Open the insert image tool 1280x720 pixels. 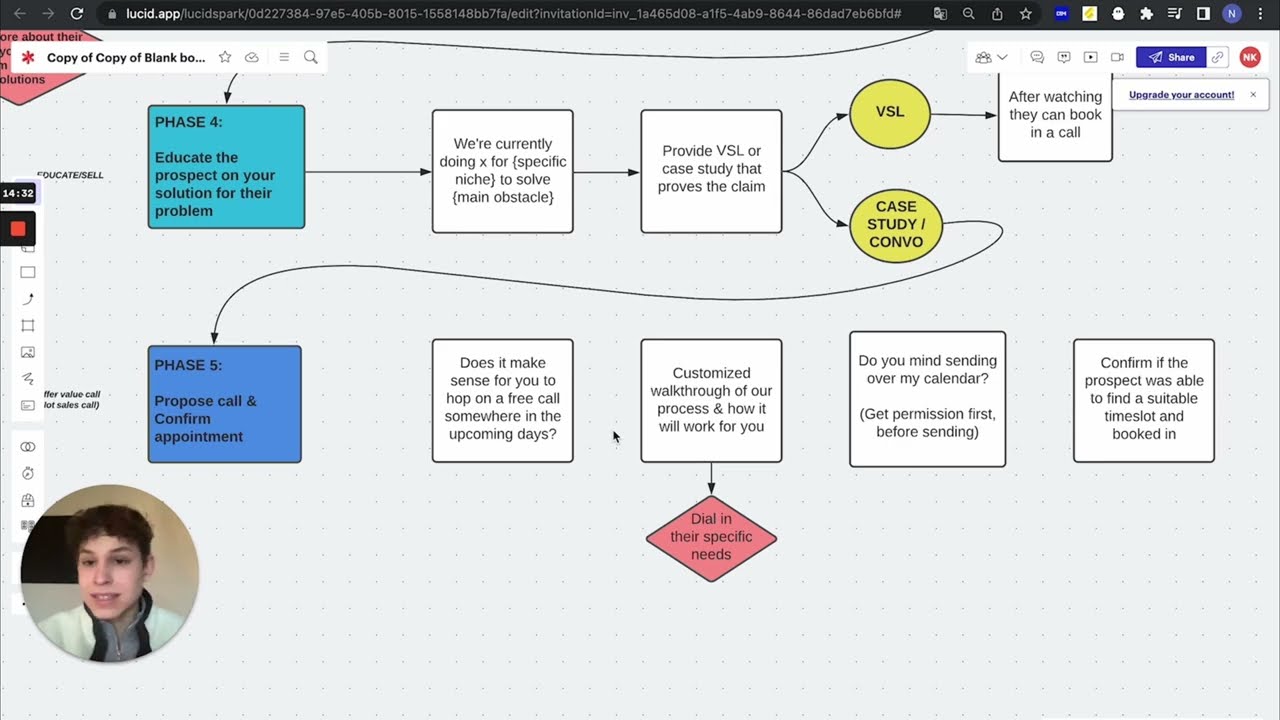(28, 352)
